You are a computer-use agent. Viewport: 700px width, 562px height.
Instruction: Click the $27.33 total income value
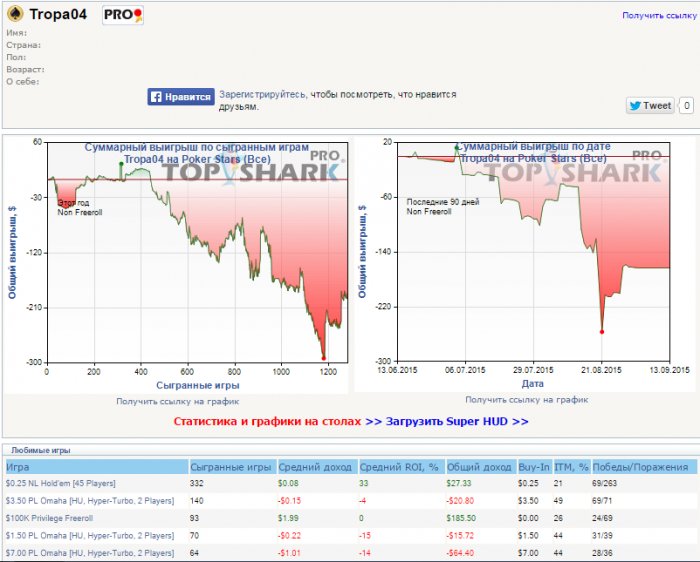coord(458,483)
